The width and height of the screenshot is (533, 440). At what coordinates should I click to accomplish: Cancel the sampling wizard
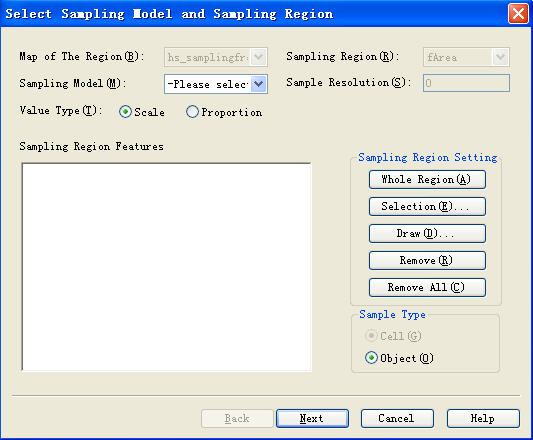[397, 418]
